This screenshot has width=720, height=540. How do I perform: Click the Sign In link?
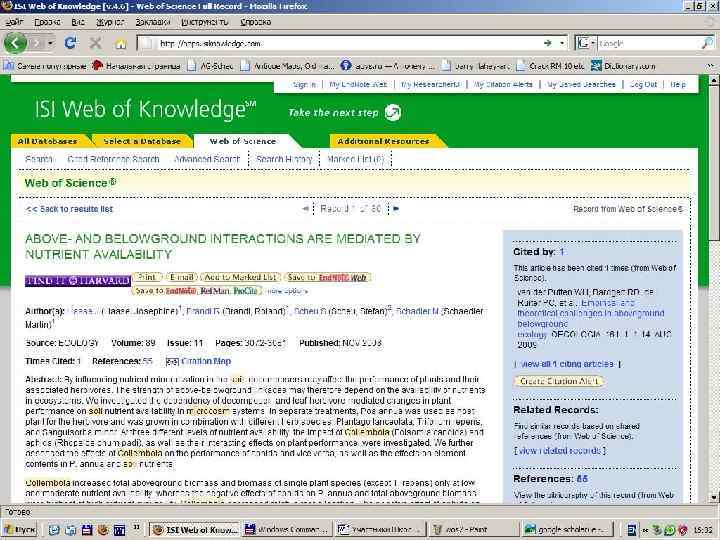tap(304, 84)
